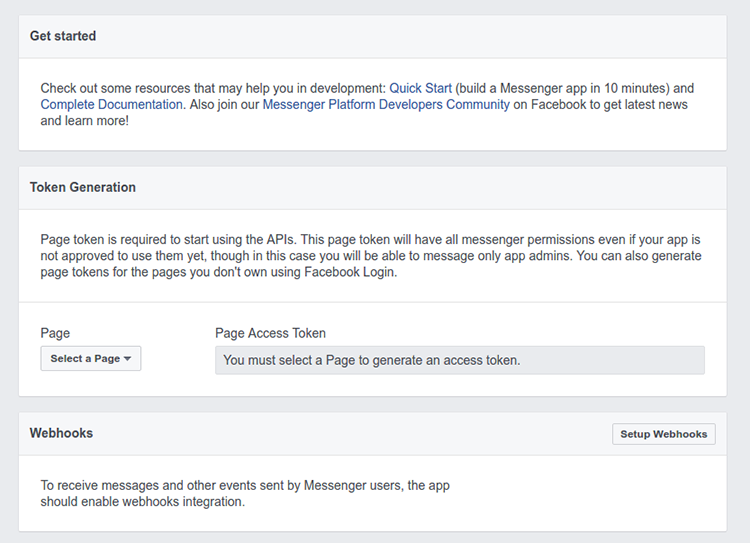
Task: Click the 'Facebook Login' text mention
Action: 349,272
